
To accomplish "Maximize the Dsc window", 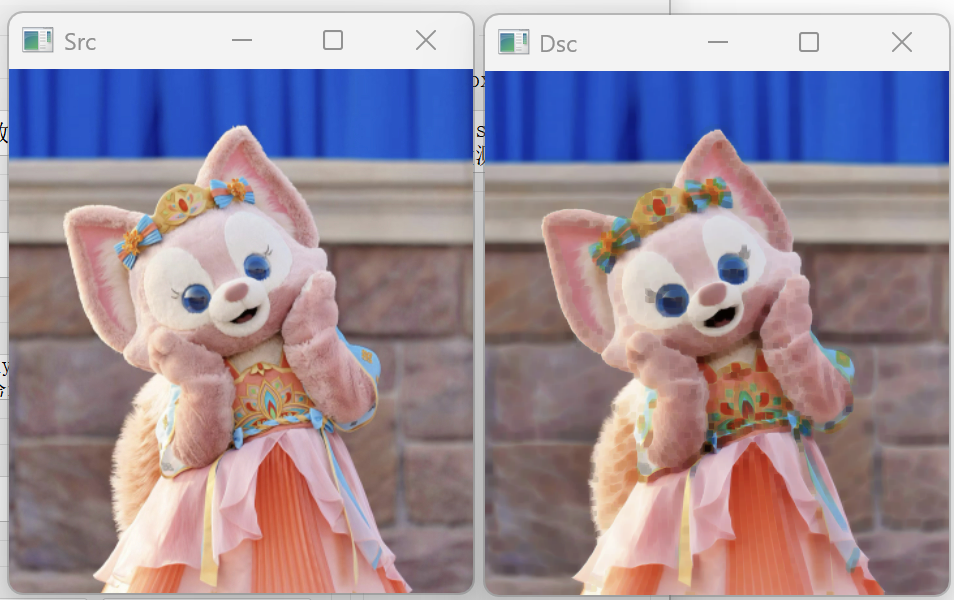I will 809,43.
